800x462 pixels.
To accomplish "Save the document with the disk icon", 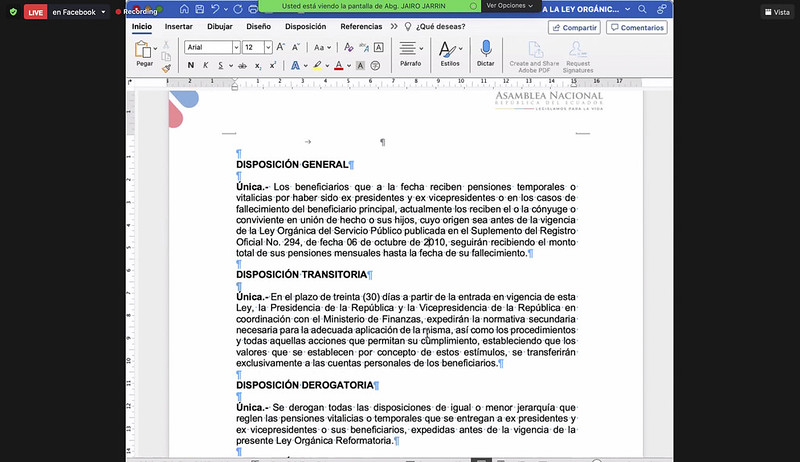I will click(199, 9).
